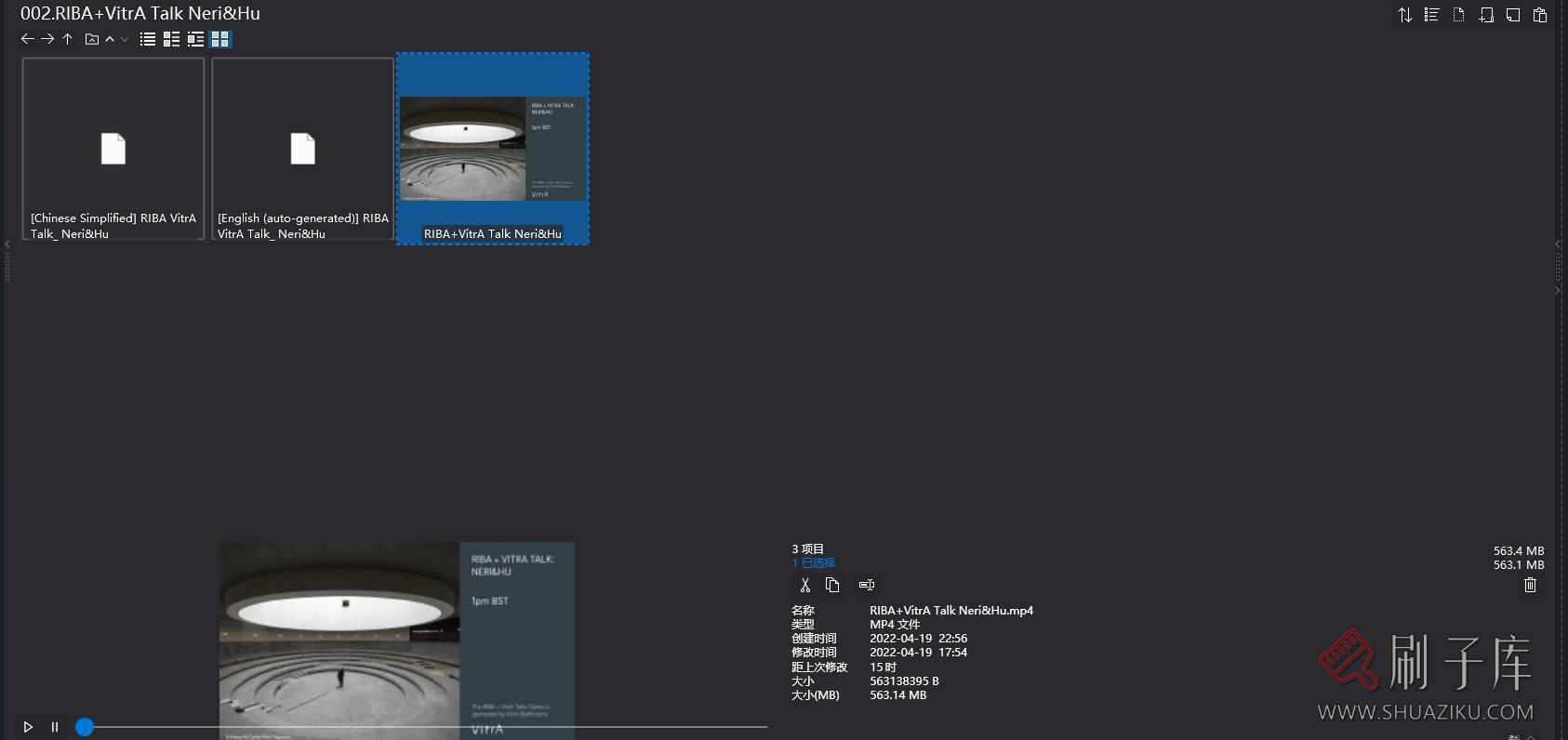Open the selection list options icon
The height and width of the screenshot is (740, 1568).
[x=1432, y=15]
